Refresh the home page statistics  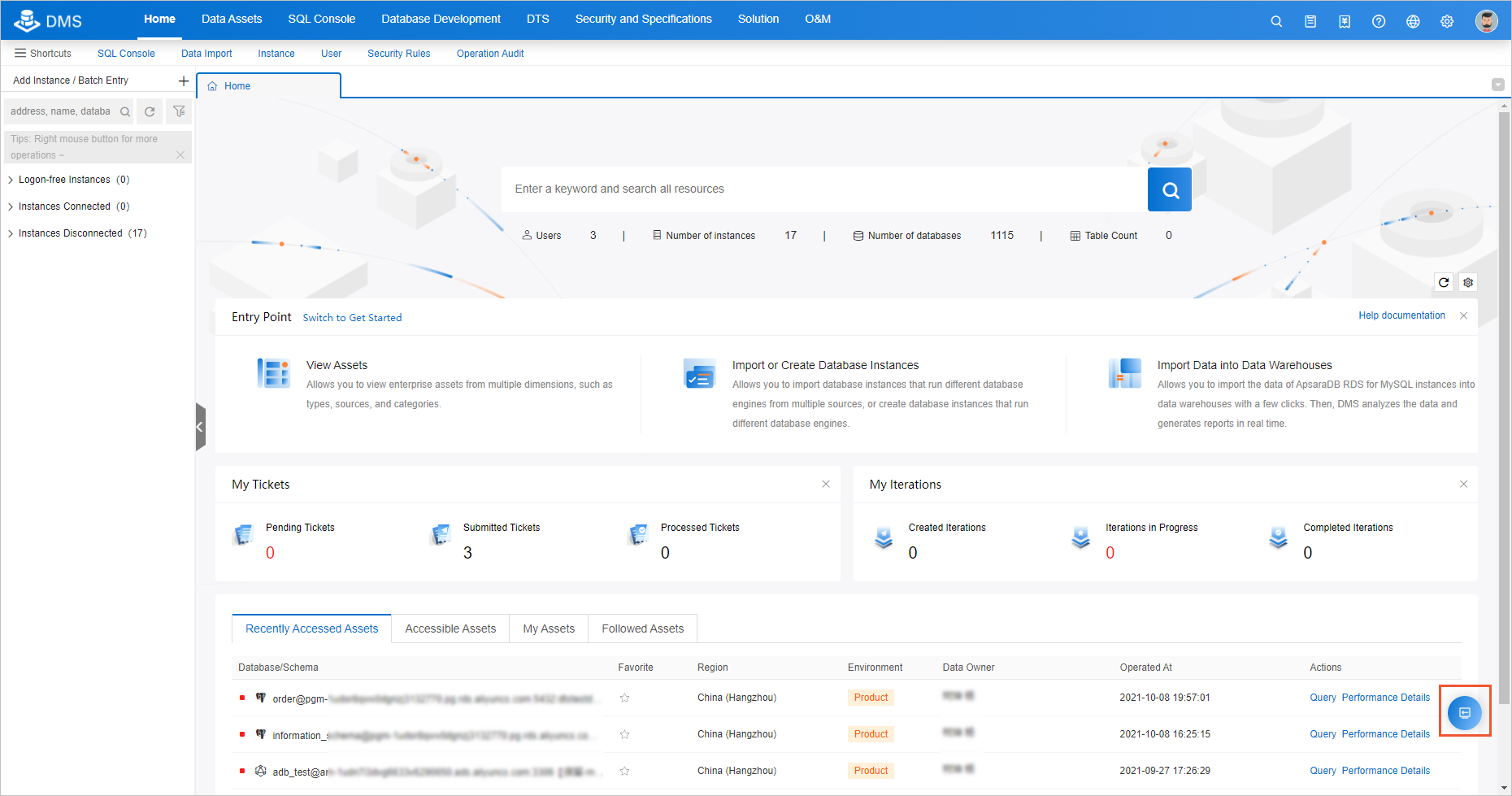point(1444,282)
